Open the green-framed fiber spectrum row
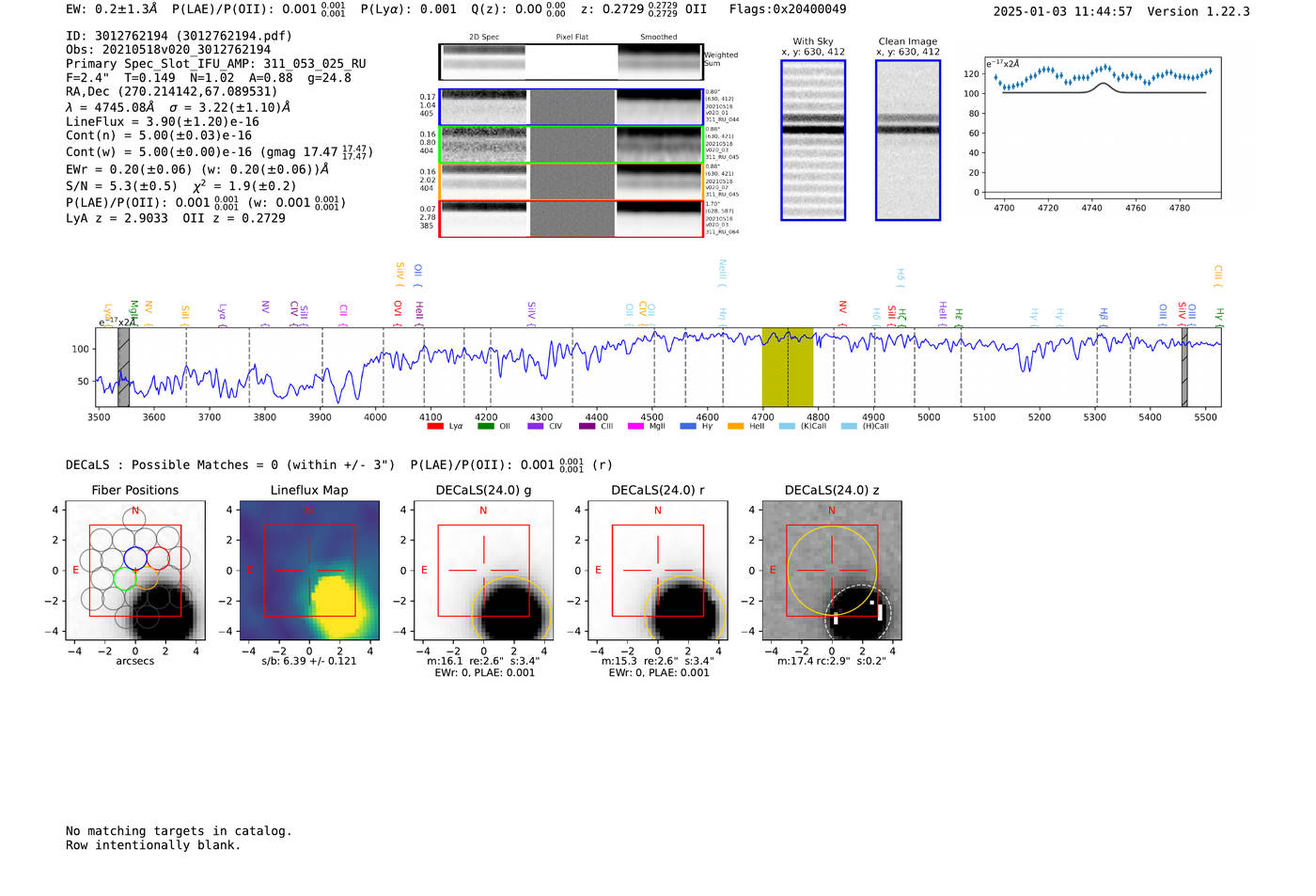This screenshot has width=1316, height=896. (x=571, y=144)
